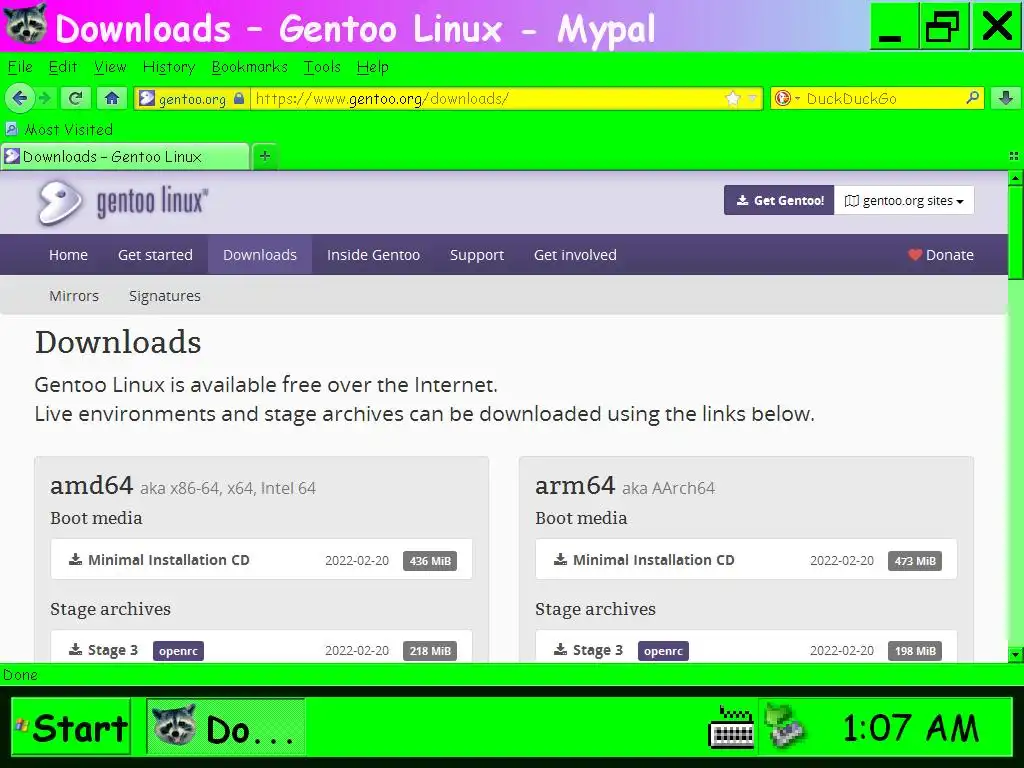The height and width of the screenshot is (768, 1024).
Task: Download amd64 Stage 3 openrc archive
Action: tap(261, 647)
